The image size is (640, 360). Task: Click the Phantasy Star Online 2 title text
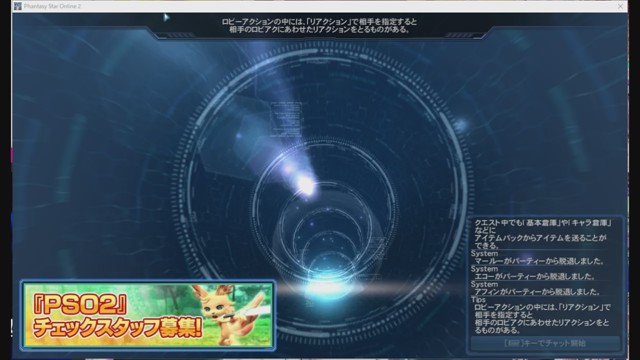(52, 6)
